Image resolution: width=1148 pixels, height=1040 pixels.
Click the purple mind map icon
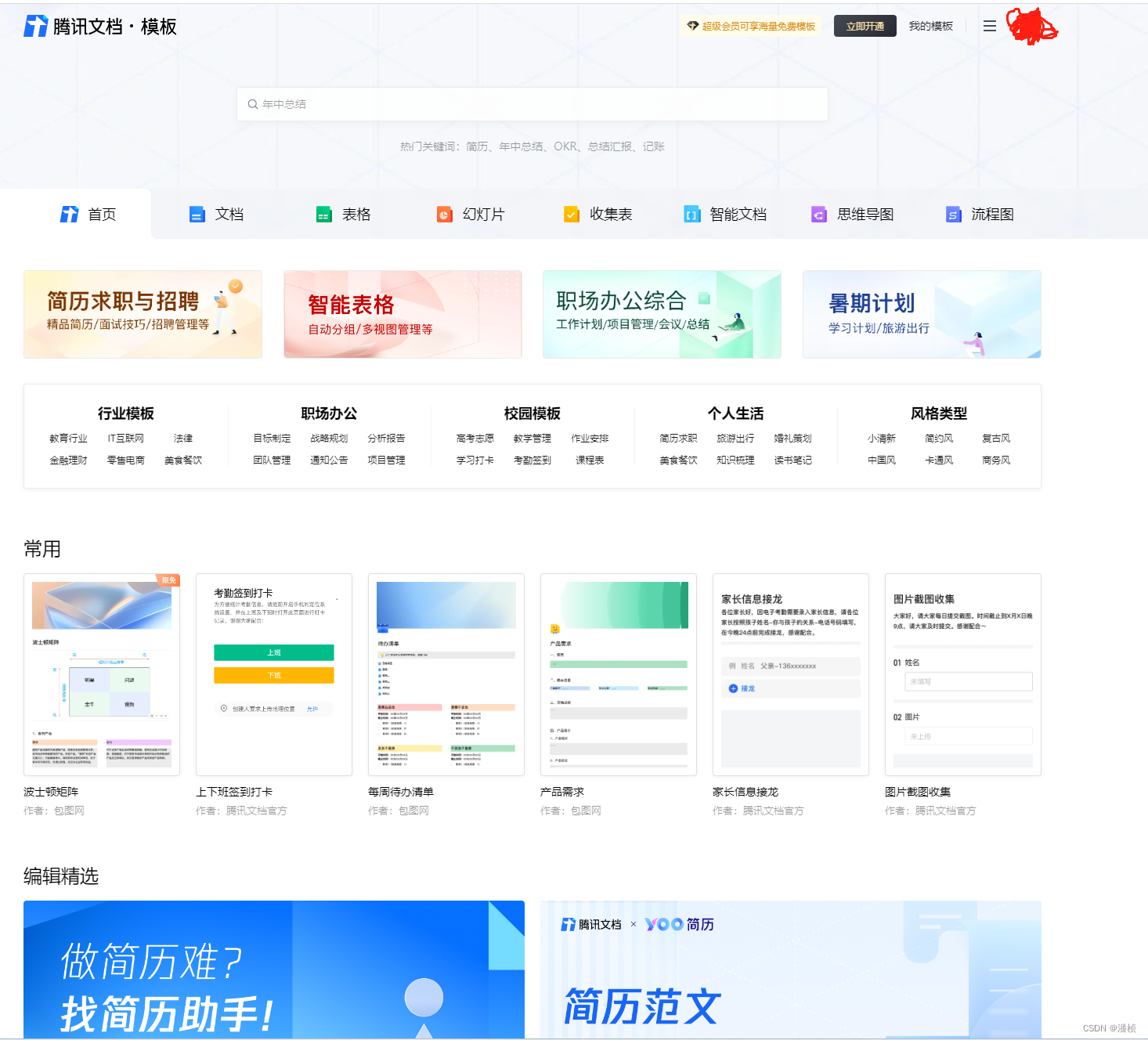tap(819, 215)
